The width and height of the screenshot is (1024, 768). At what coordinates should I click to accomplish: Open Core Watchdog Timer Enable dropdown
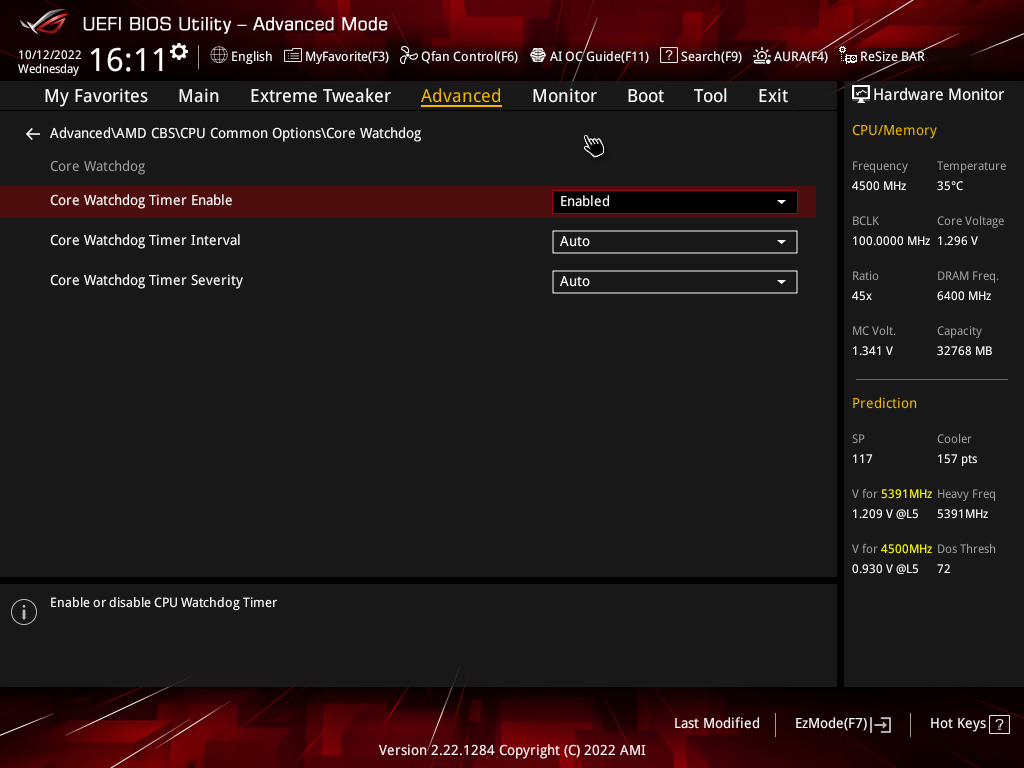coord(675,202)
